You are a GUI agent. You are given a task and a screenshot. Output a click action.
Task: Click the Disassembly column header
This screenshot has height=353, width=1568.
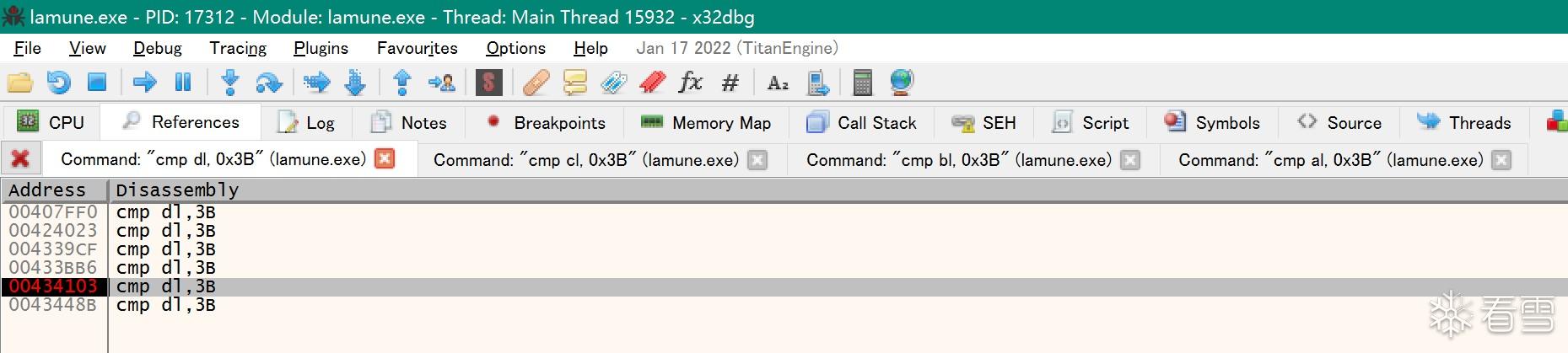177,190
